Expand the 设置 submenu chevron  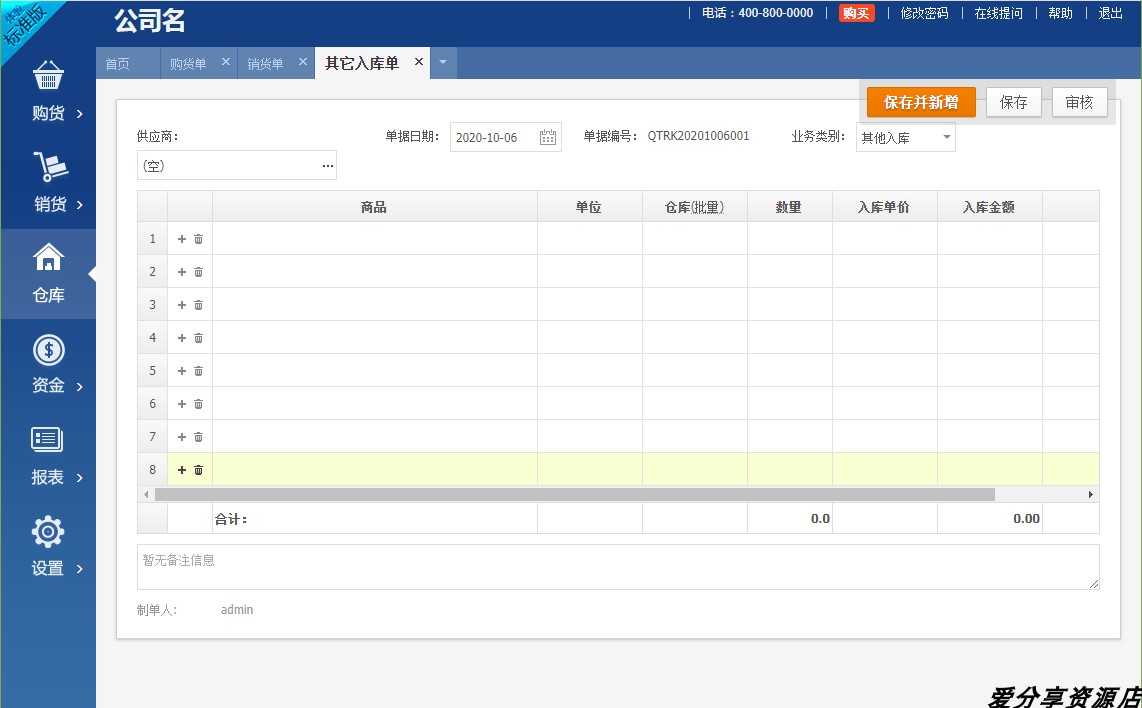coord(79,568)
